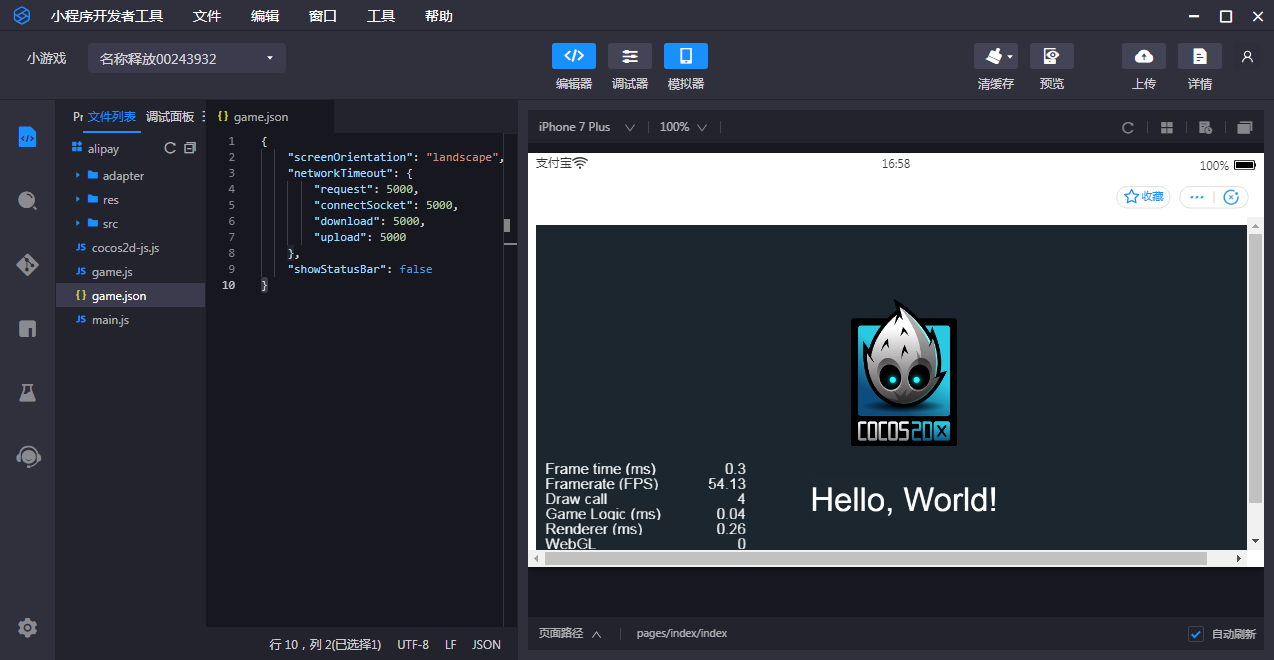Open the user account icon
Viewport: 1274px width, 660px height.
1247,57
